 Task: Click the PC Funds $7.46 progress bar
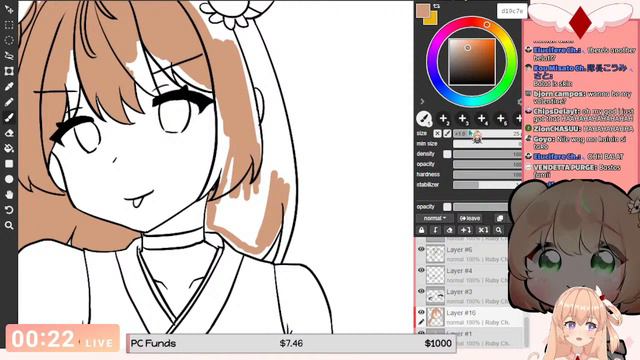point(291,343)
